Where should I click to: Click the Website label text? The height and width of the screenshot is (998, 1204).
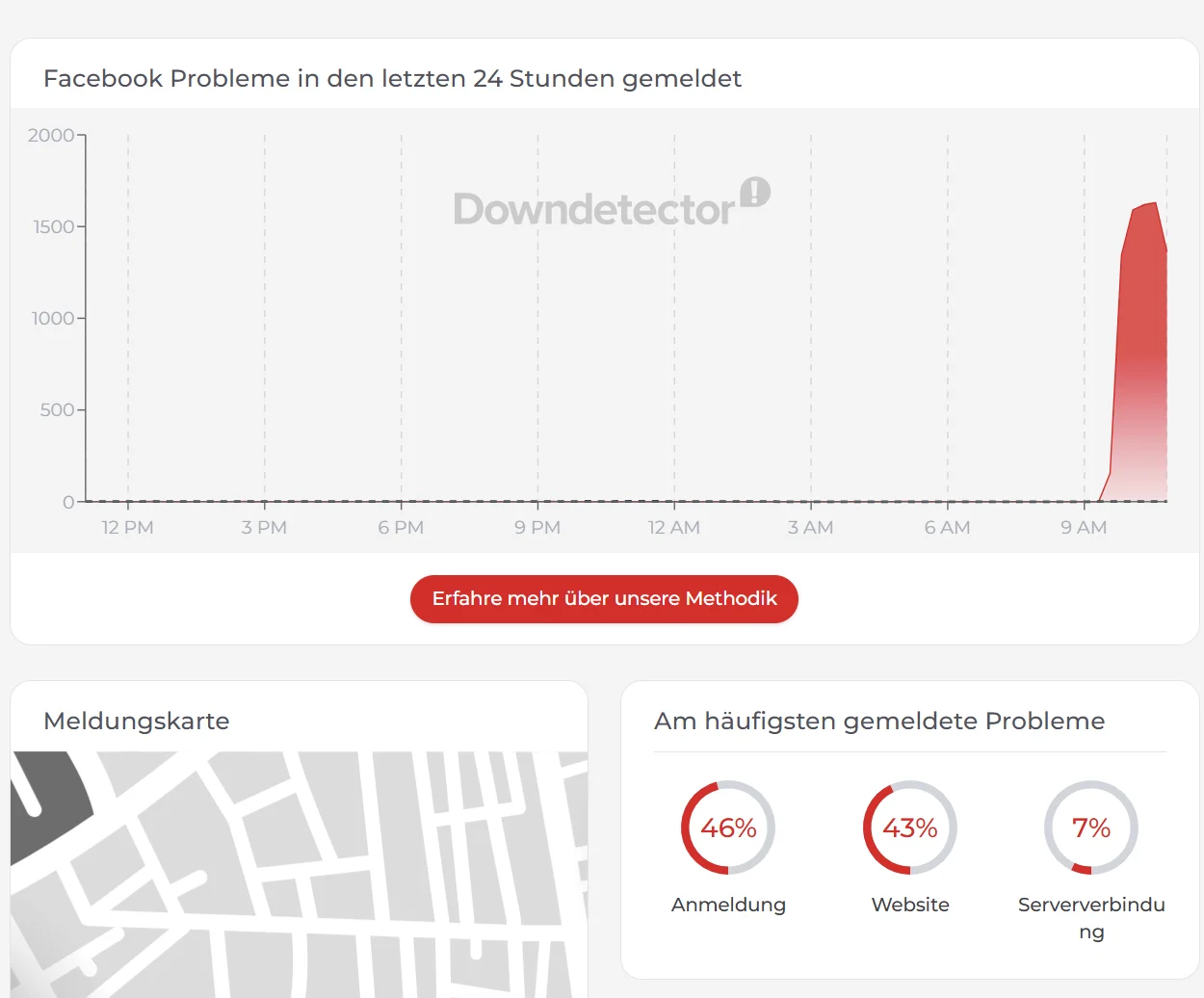(910, 905)
